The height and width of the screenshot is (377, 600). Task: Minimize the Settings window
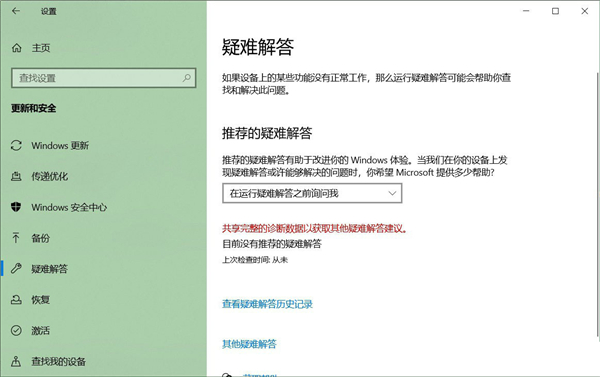coord(526,11)
